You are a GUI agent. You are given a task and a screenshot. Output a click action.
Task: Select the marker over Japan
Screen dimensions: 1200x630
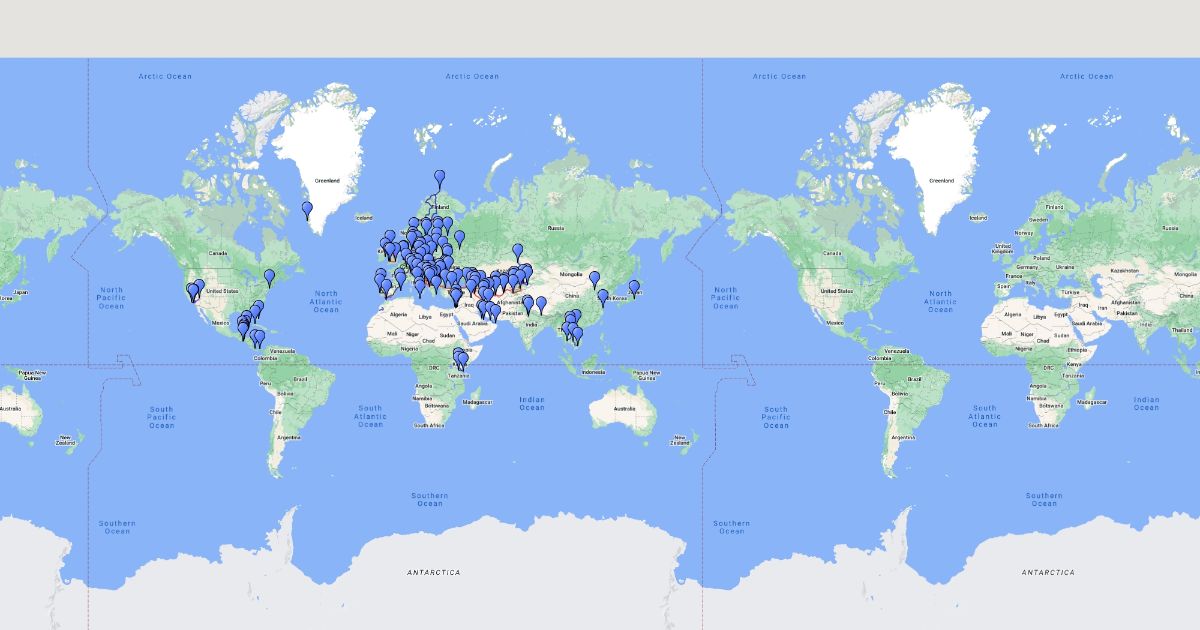click(x=633, y=288)
